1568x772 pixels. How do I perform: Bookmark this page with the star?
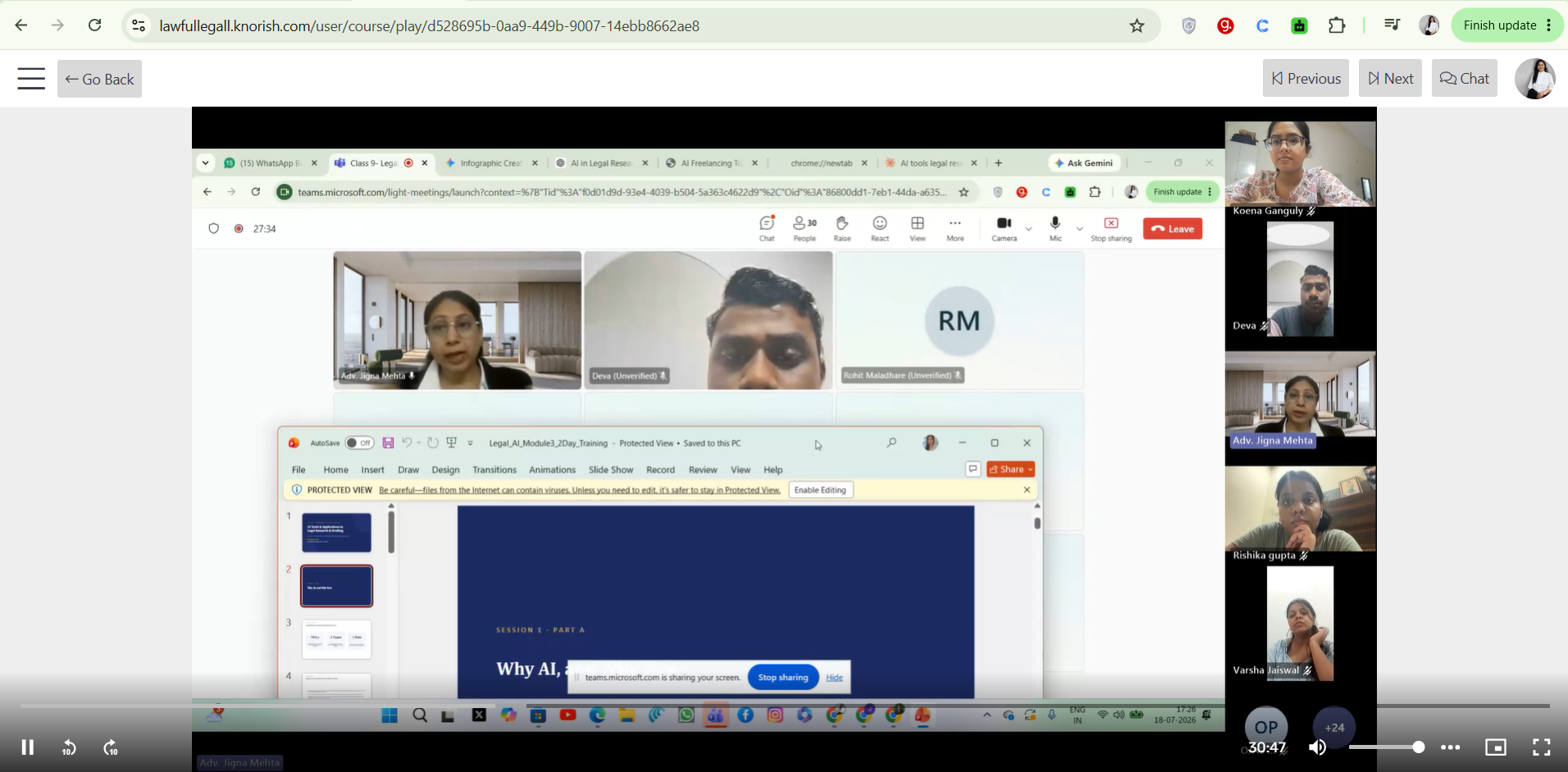tap(1137, 25)
